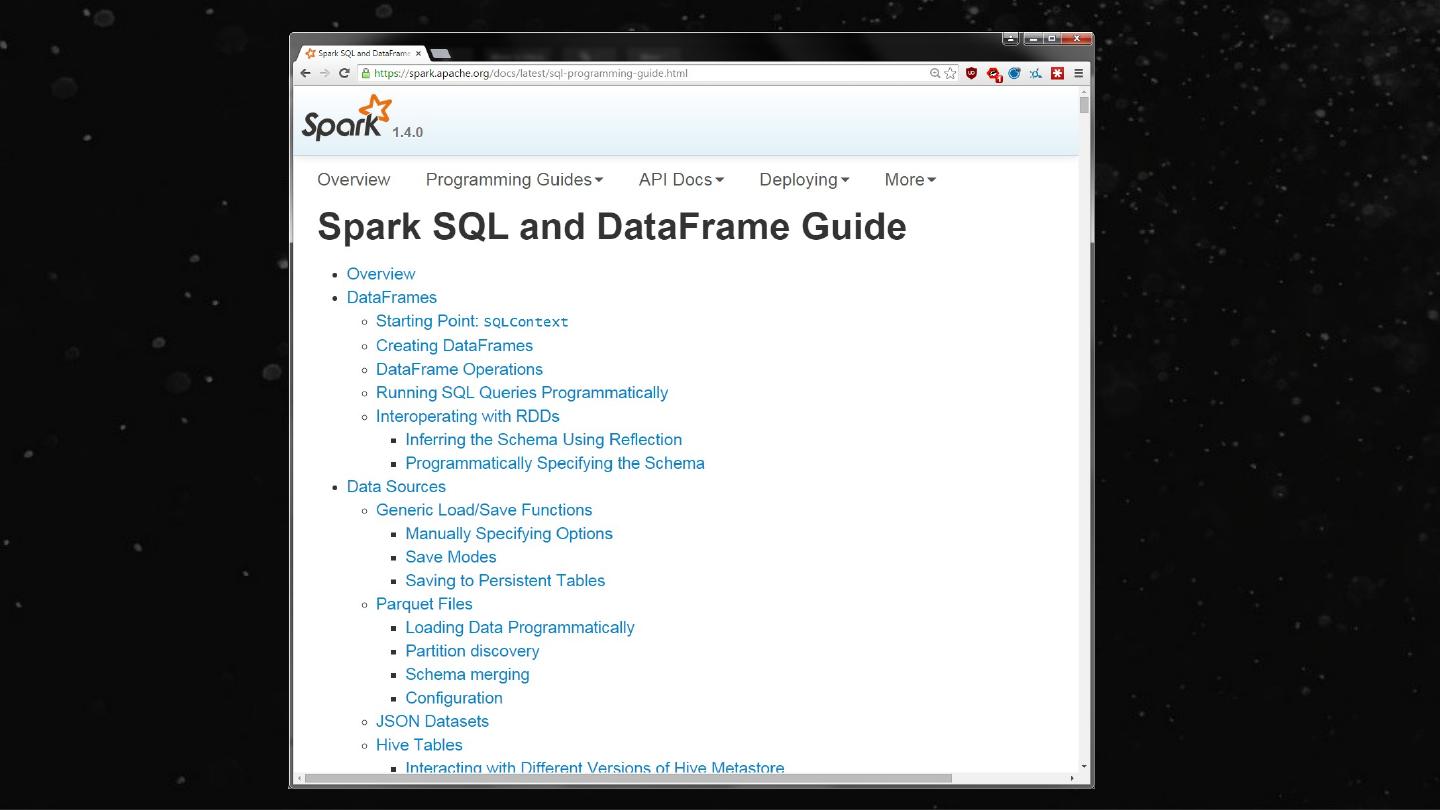Go to Creating DataFrames section link
The image size is (1440, 810).
(454, 346)
